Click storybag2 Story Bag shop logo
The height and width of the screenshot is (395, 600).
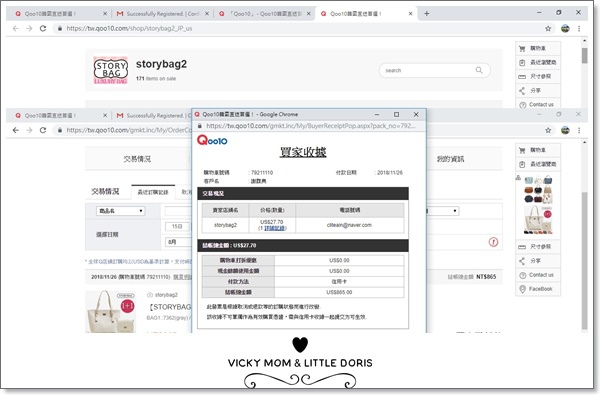(x=111, y=70)
